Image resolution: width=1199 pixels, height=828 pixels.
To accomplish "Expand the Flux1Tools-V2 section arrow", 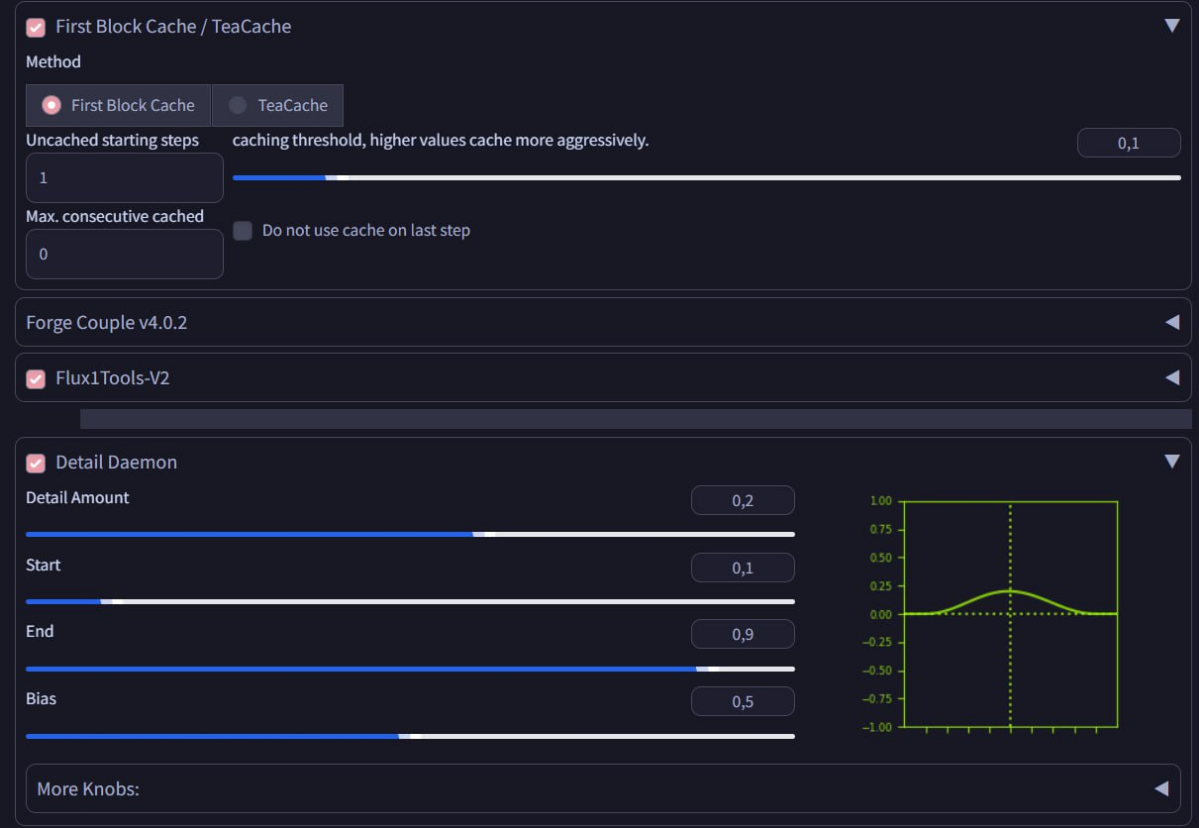I will (1172, 378).
